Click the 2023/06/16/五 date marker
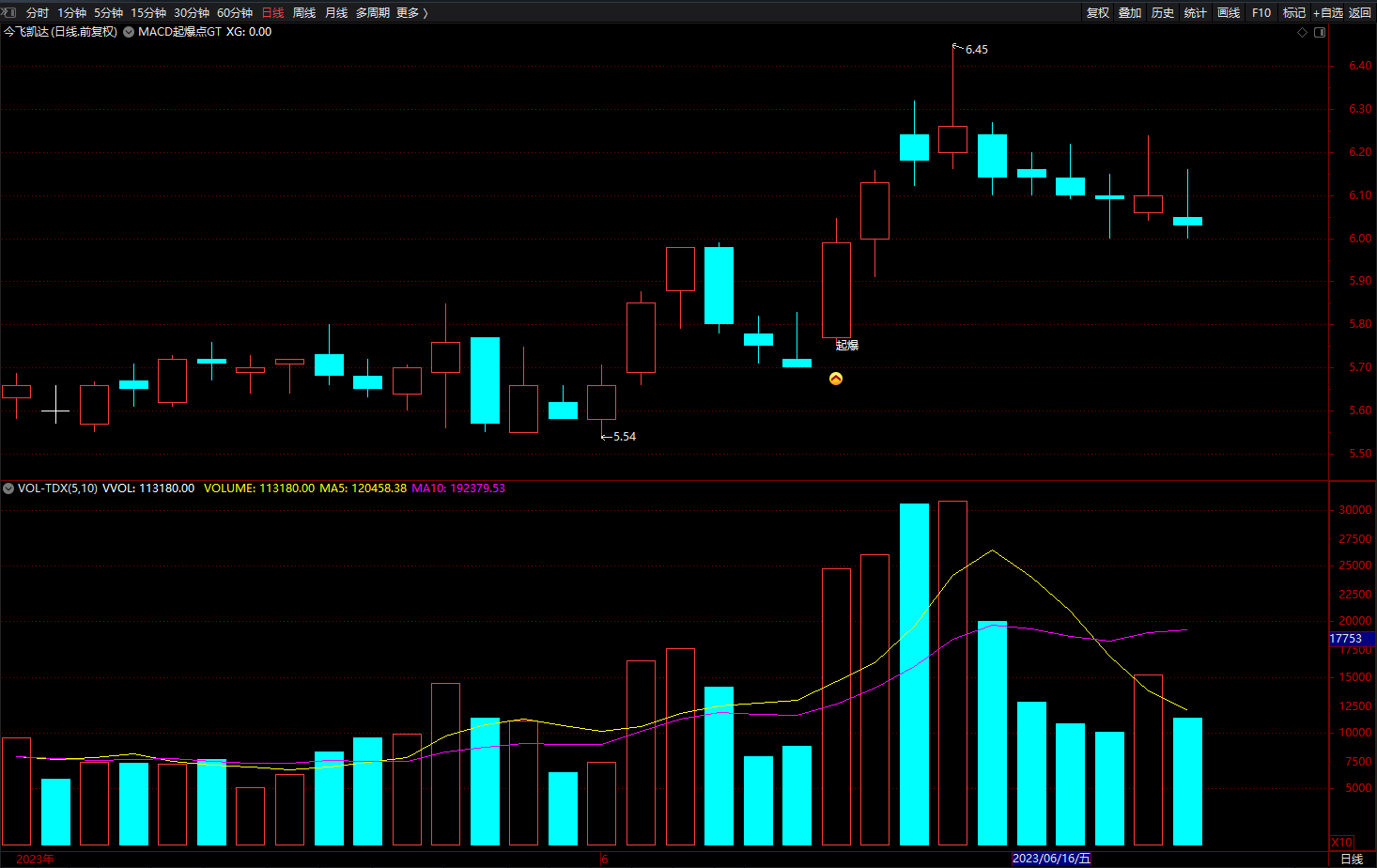Viewport: 1377px width, 868px height. point(1051,860)
